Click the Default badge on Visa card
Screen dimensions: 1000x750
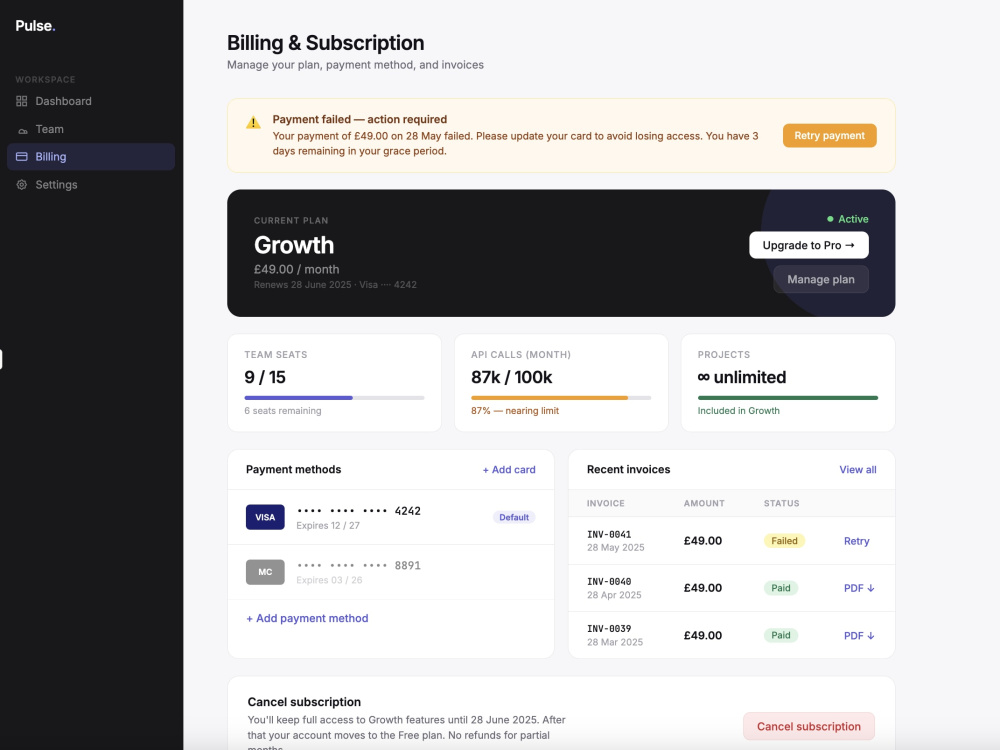pos(514,517)
